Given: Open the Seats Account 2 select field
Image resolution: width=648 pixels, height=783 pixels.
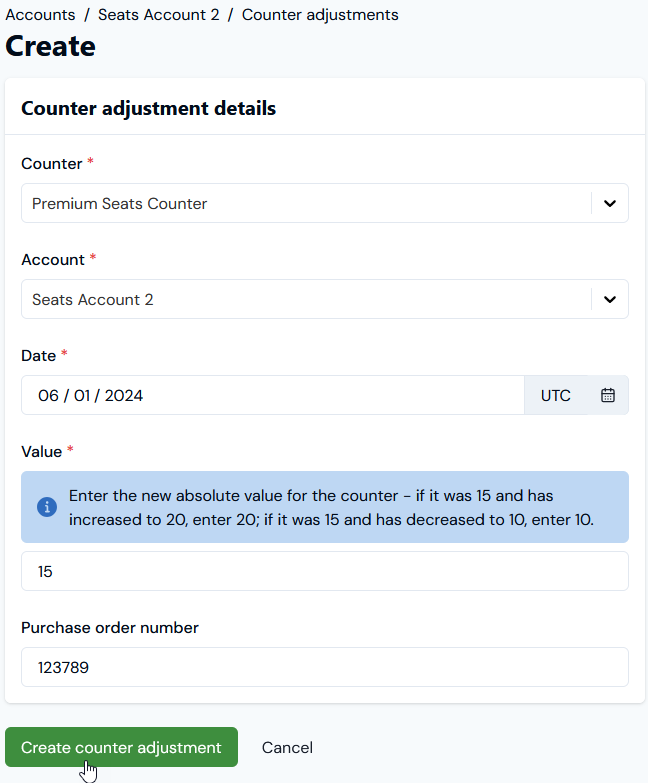Looking at the screenshot, I should click(x=324, y=299).
